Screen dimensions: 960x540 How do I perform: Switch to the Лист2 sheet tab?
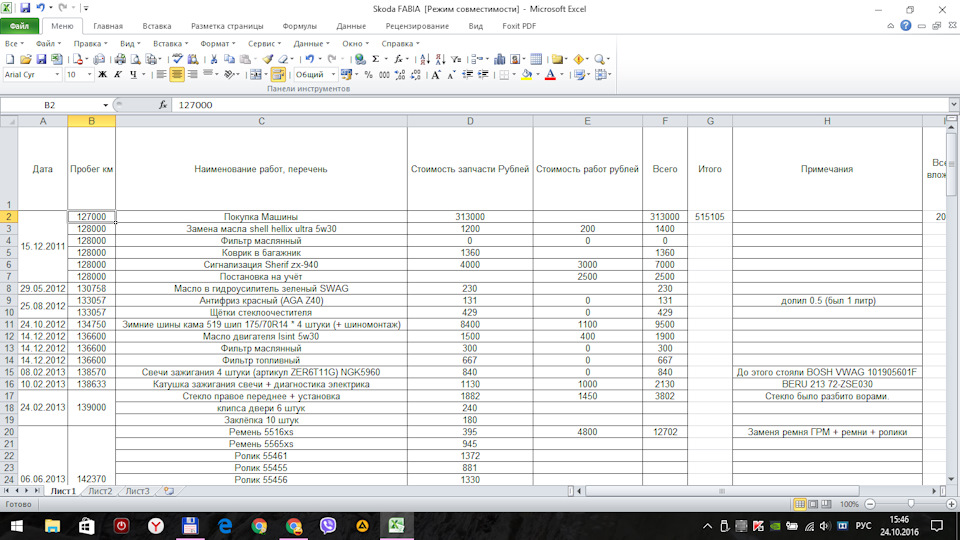pos(100,491)
